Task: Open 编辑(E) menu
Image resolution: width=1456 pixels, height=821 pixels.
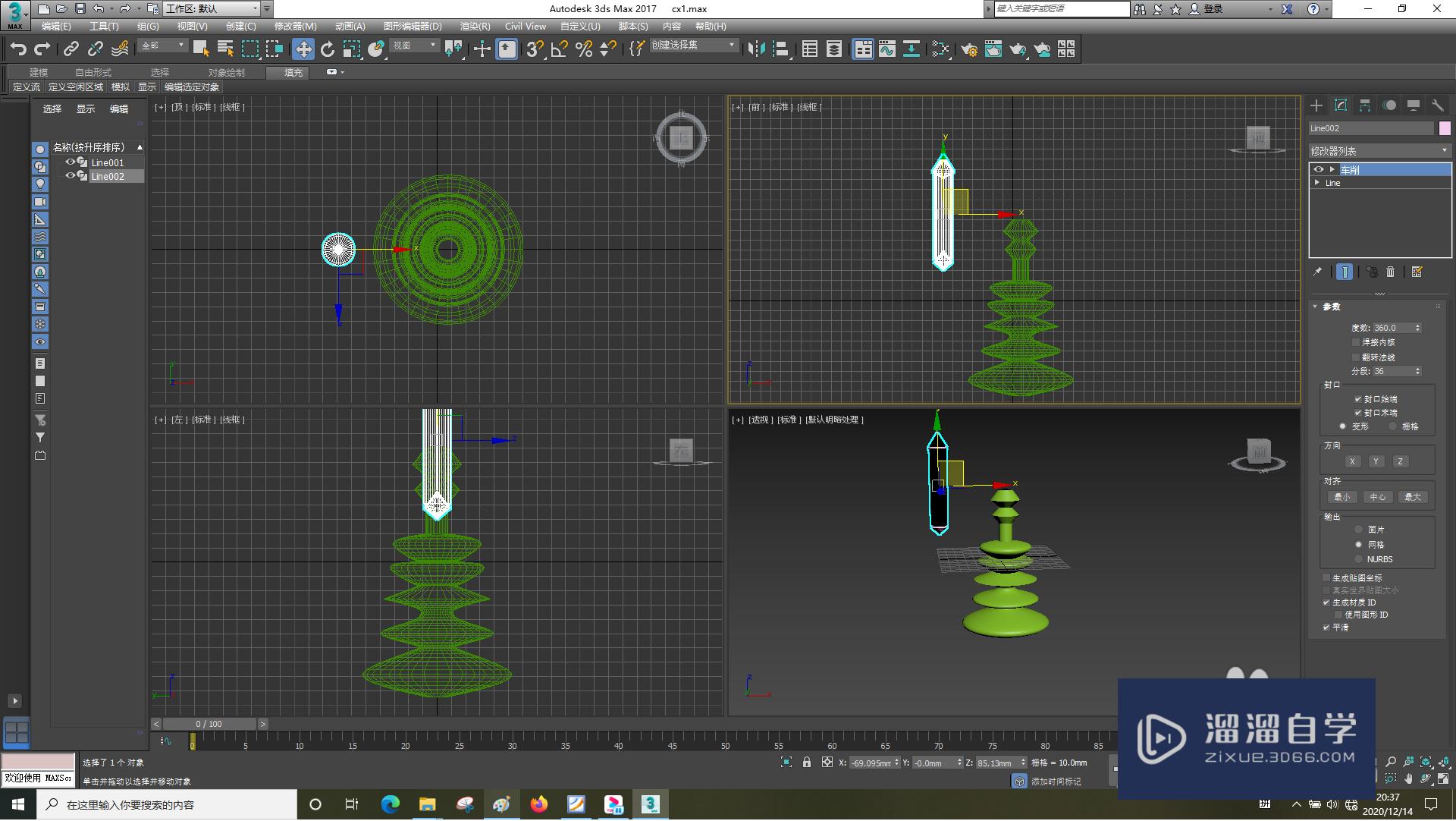Action: pos(56,27)
